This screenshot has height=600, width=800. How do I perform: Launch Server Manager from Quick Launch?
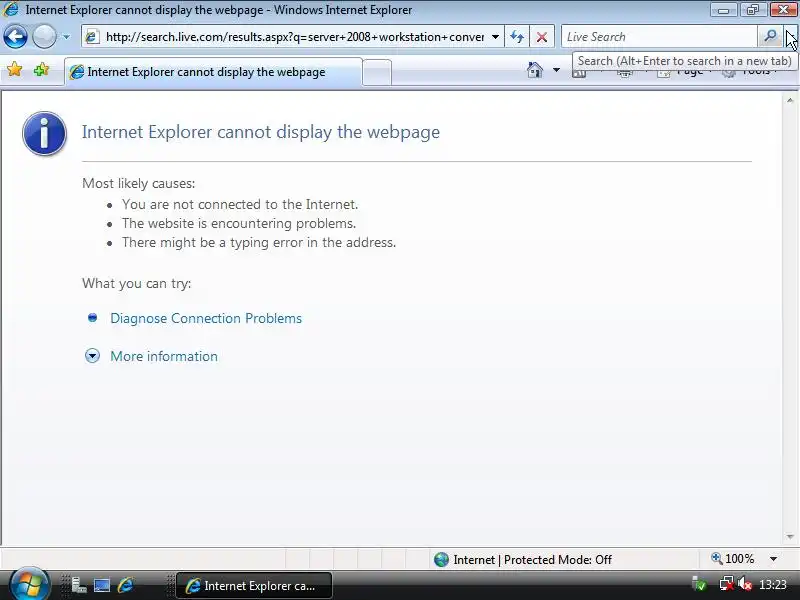click(x=79, y=585)
